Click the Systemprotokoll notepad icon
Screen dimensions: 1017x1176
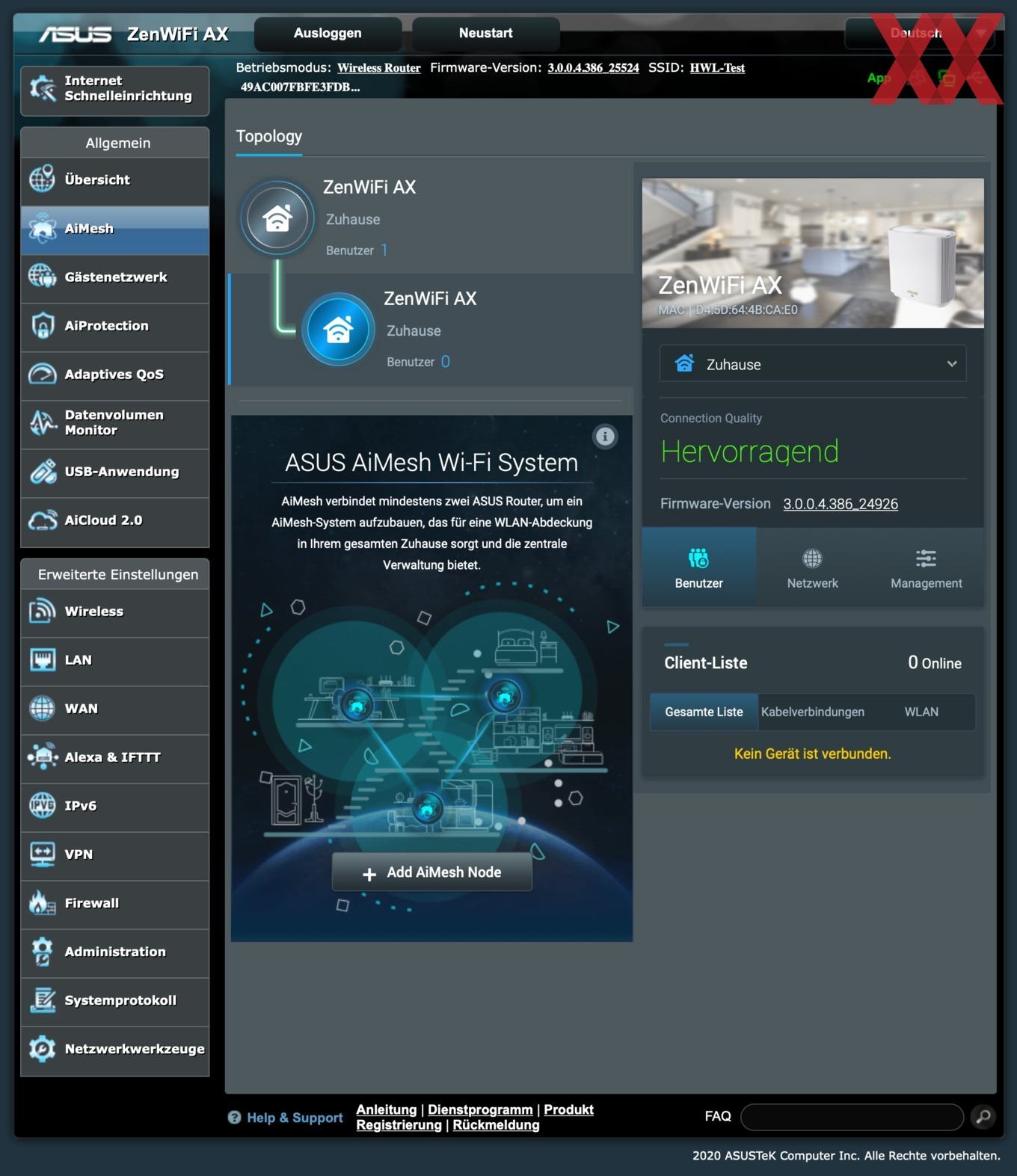42,1000
